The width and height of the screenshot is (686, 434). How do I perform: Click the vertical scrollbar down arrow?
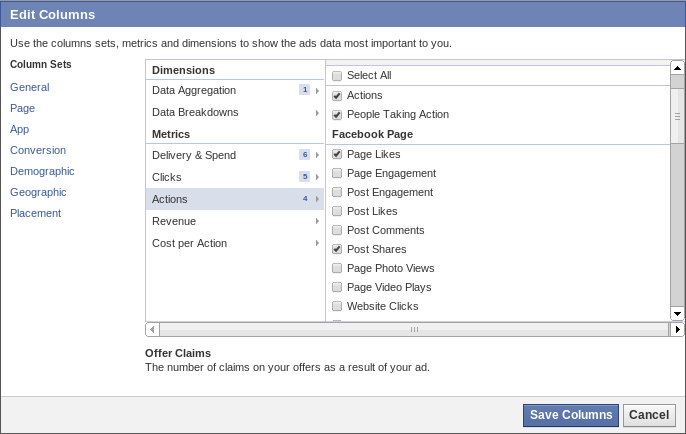(x=677, y=313)
